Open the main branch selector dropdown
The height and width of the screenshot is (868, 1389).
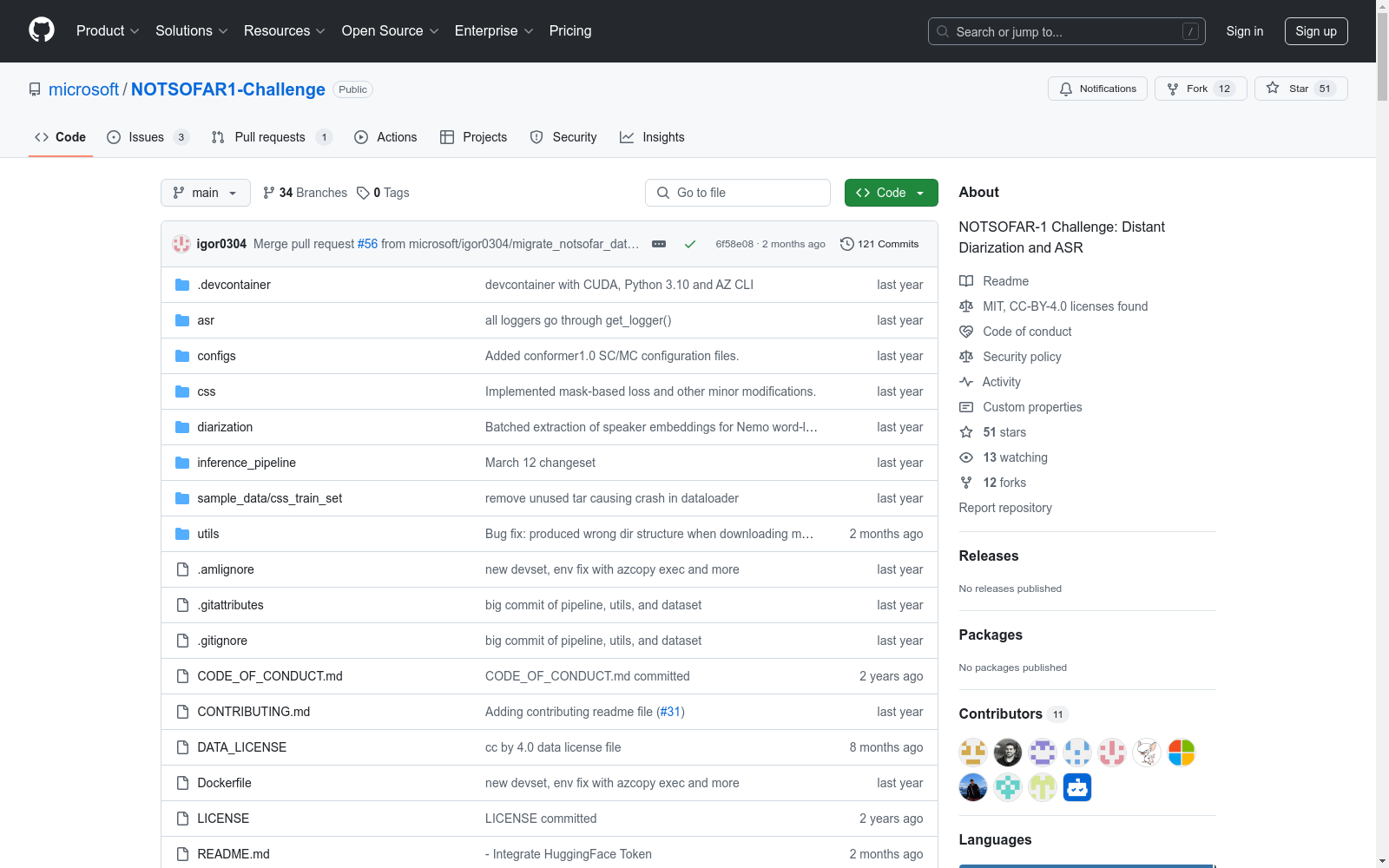pos(206,193)
